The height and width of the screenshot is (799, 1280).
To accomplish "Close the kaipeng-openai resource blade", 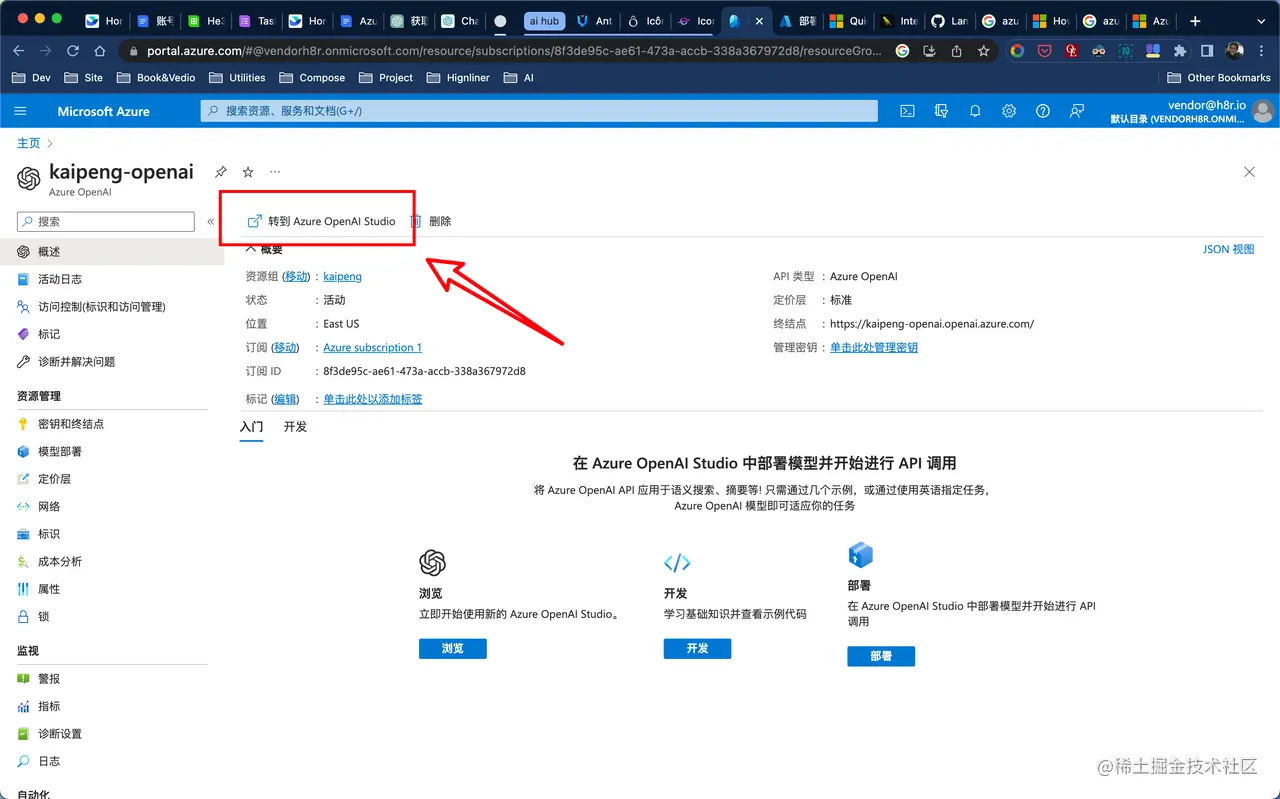I will click(x=1249, y=172).
